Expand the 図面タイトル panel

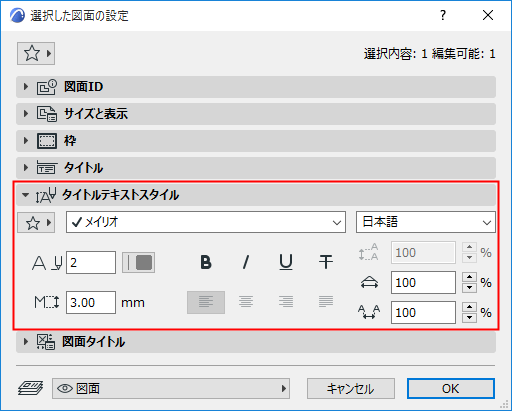coord(256,342)
